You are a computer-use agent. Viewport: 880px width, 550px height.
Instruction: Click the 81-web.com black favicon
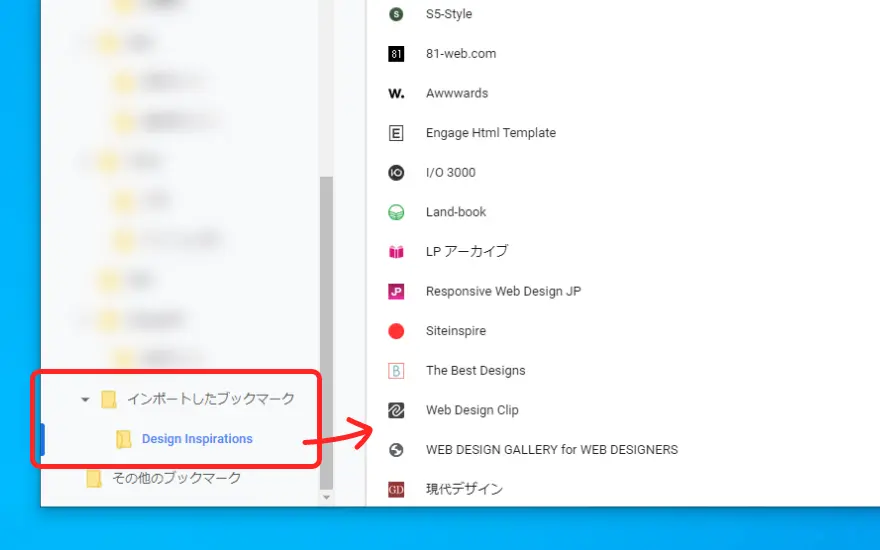[396, 54]
